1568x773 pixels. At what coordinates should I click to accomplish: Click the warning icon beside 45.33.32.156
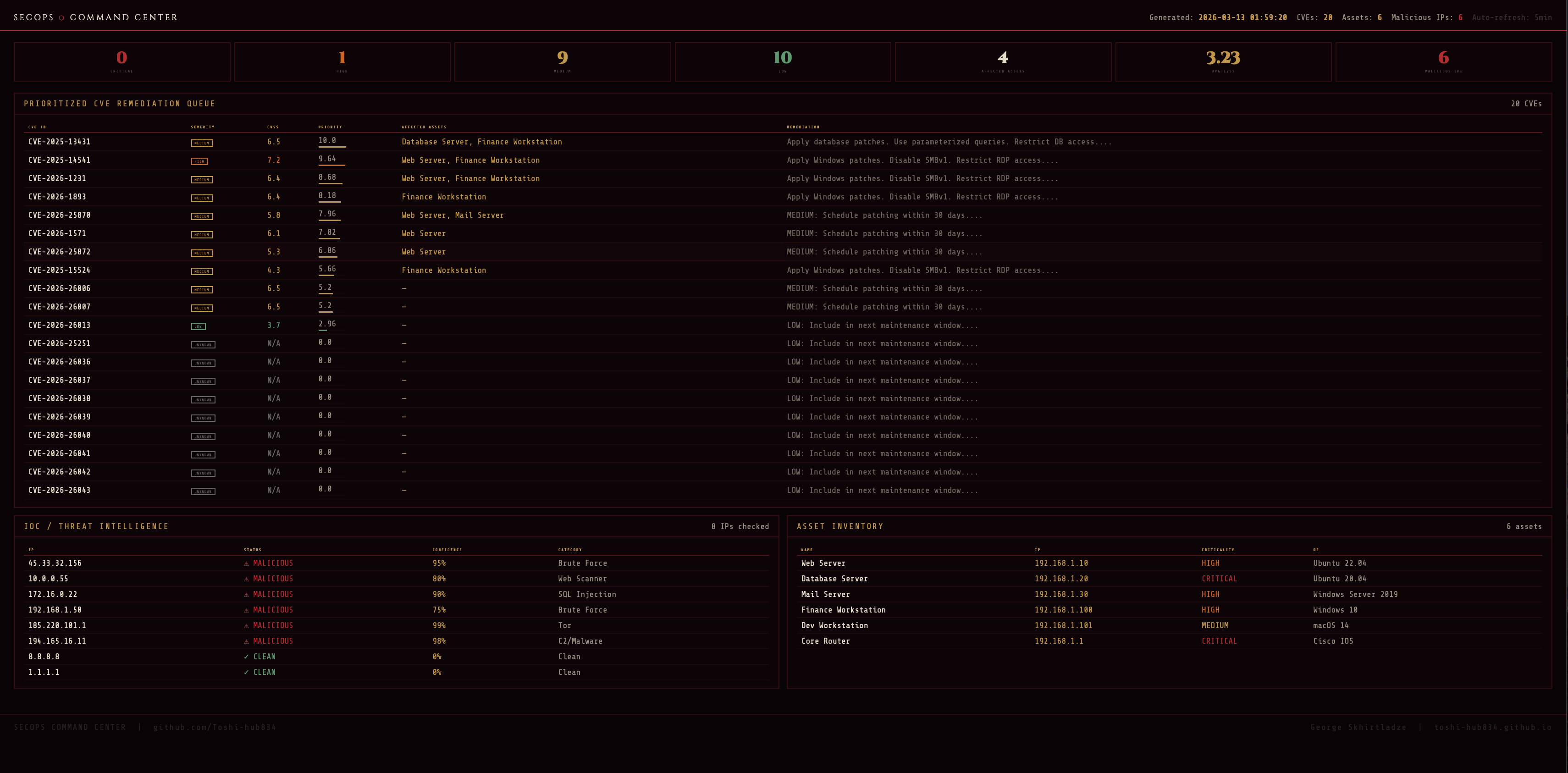coord(247,563)
